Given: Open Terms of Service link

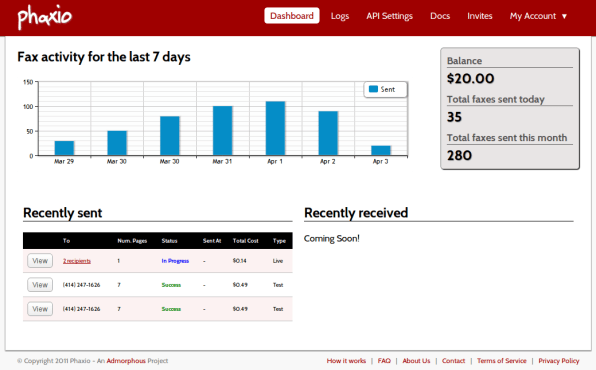Looking at the screenshot, I should pos(502,360).
